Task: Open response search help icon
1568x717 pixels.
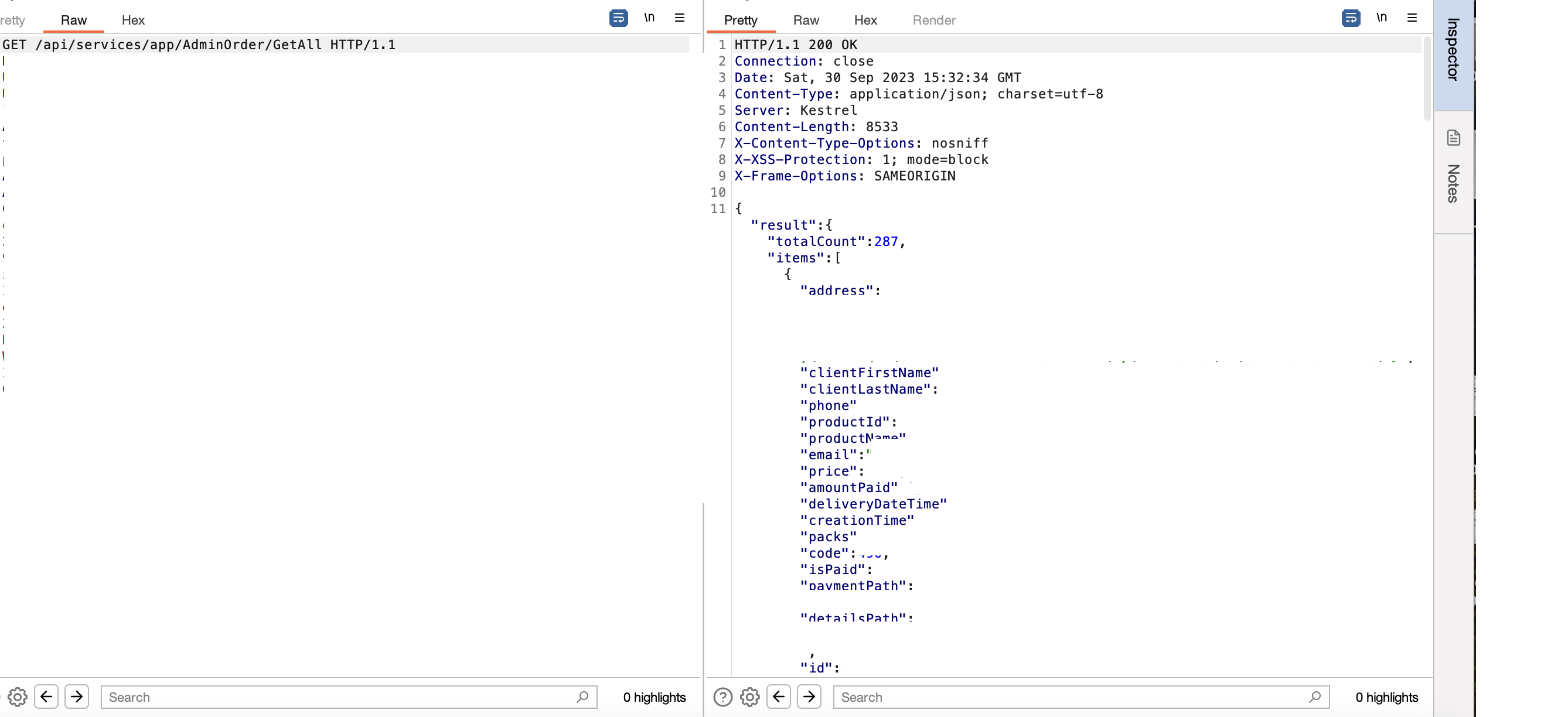Action: (x=722, y=697)
